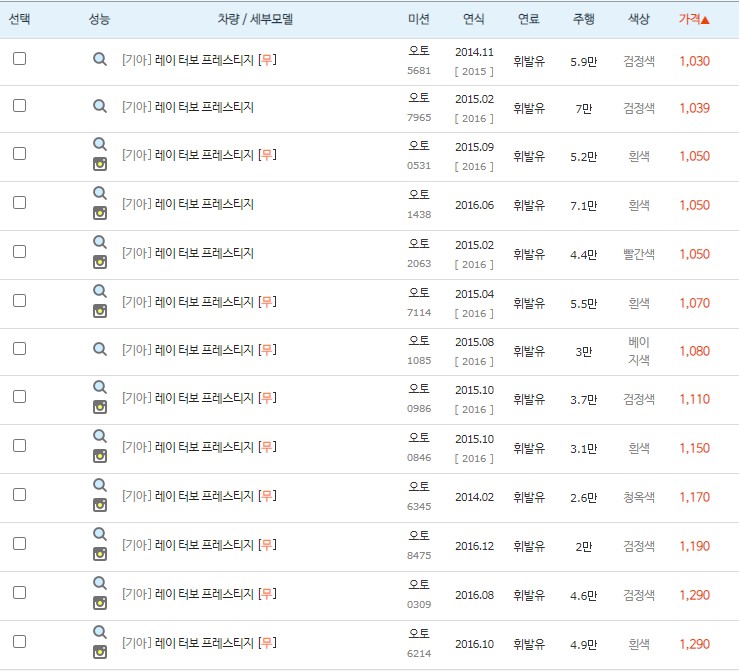Image resolution: width=739 pixels, height=671 pixels.
Task: Tick checkbox for the 1,150 car
Action: [19, 446]
